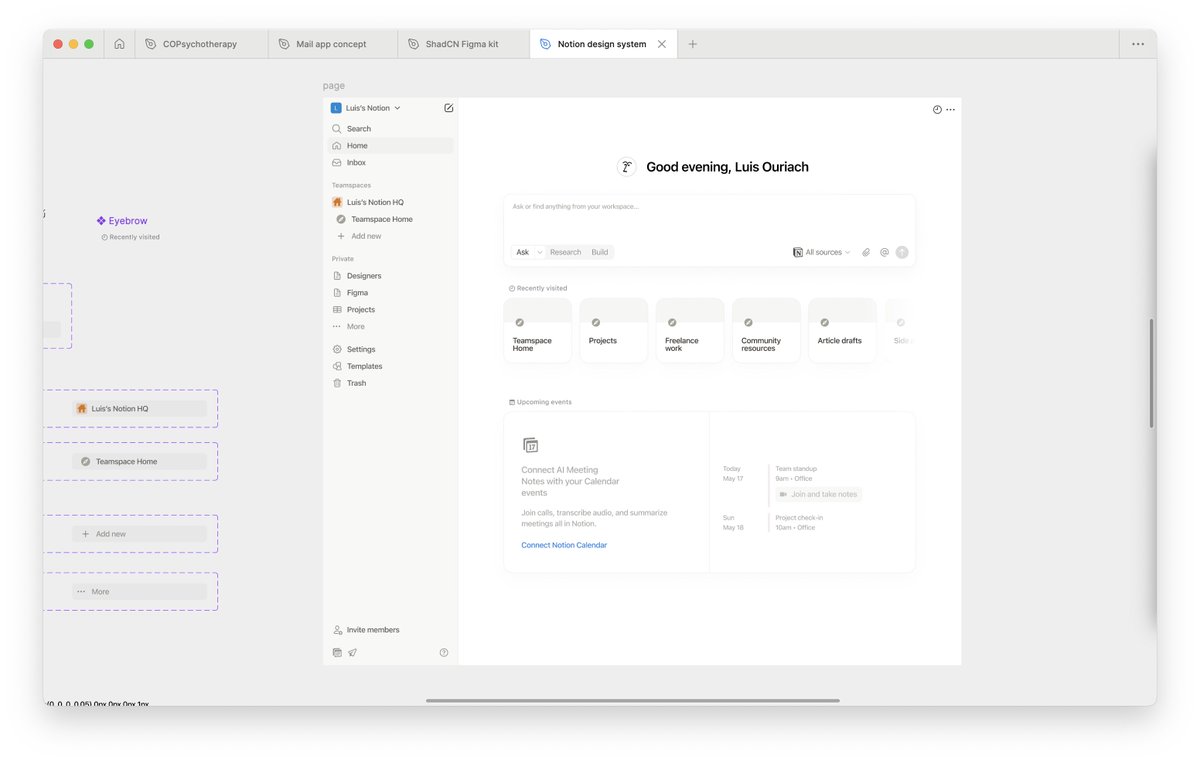Switch to the COPsychotherapy tab

tap(201, 44)
